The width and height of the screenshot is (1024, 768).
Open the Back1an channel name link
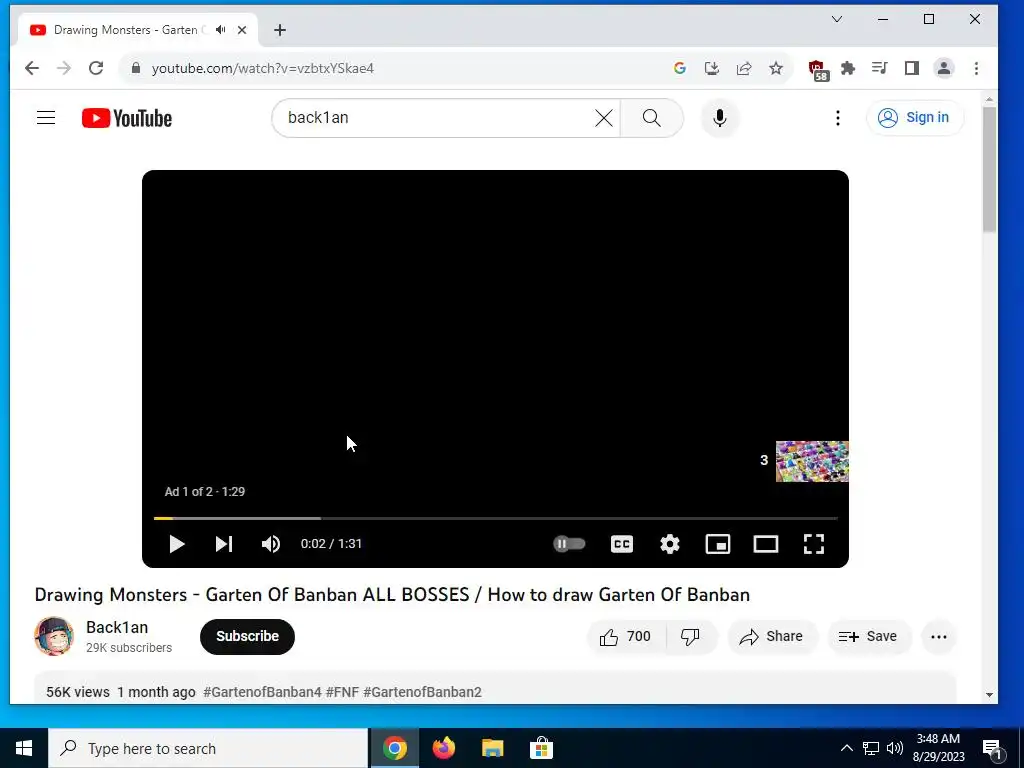pyautogui.click(x=117, y=628)
